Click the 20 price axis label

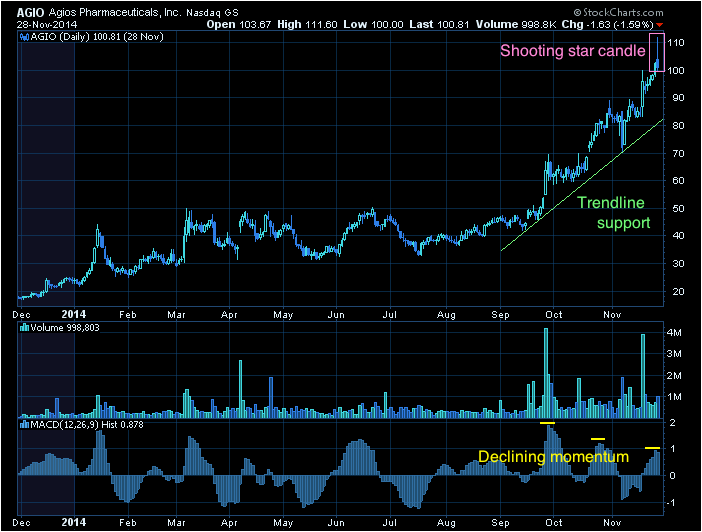678,291
